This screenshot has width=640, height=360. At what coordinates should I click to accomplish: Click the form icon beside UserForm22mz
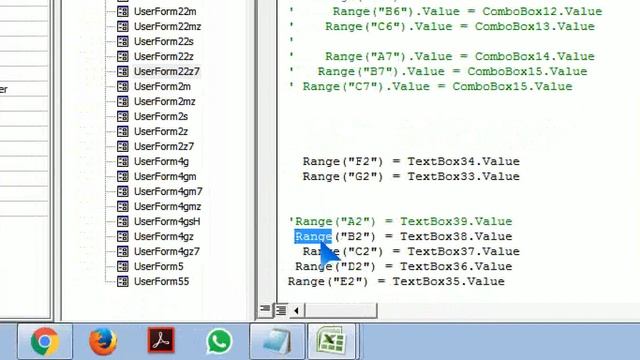pyautogui.click(x=123, y=27)
